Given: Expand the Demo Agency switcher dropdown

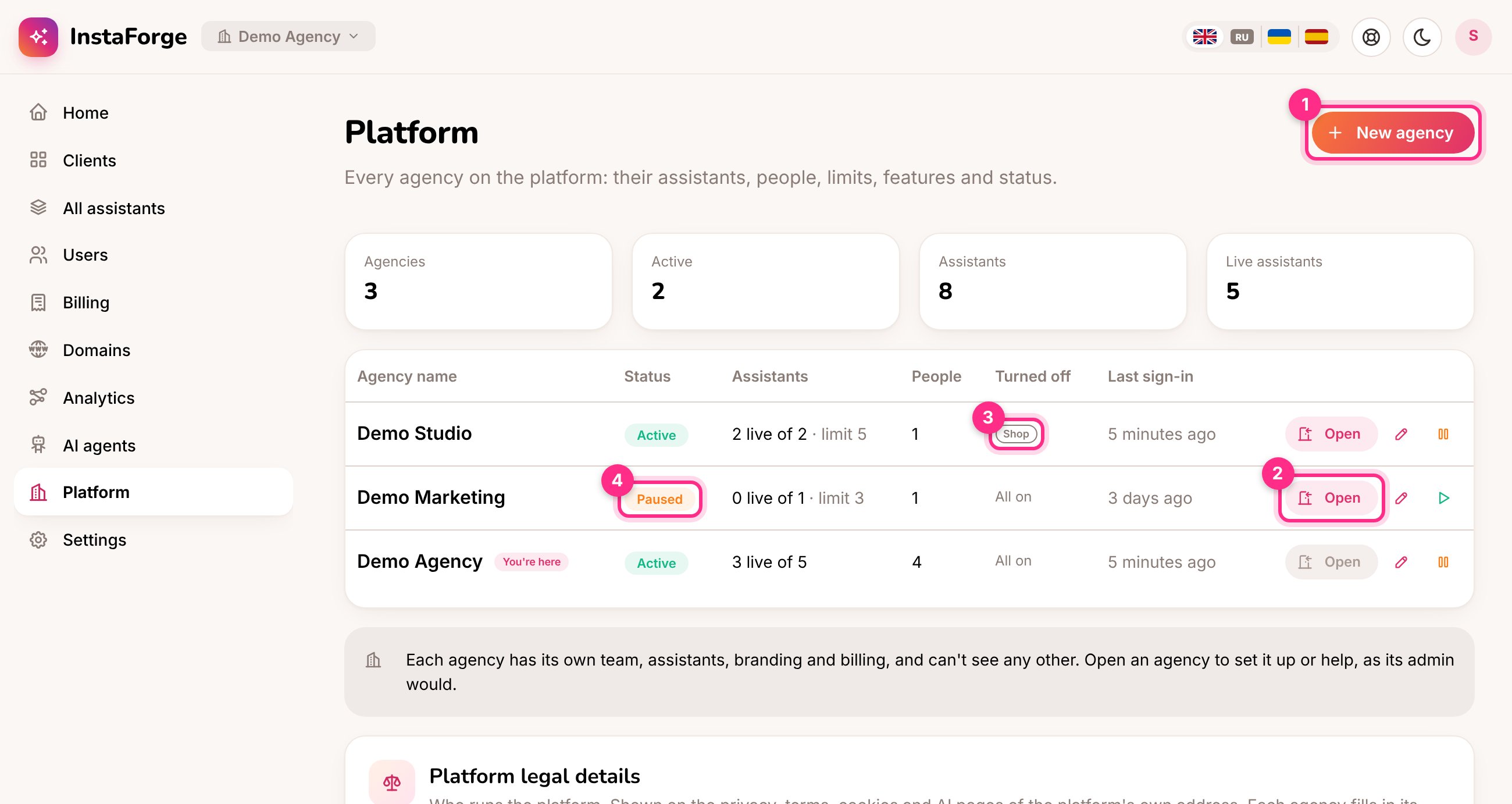Looking at the screenshot, I should tap(288, 37).
